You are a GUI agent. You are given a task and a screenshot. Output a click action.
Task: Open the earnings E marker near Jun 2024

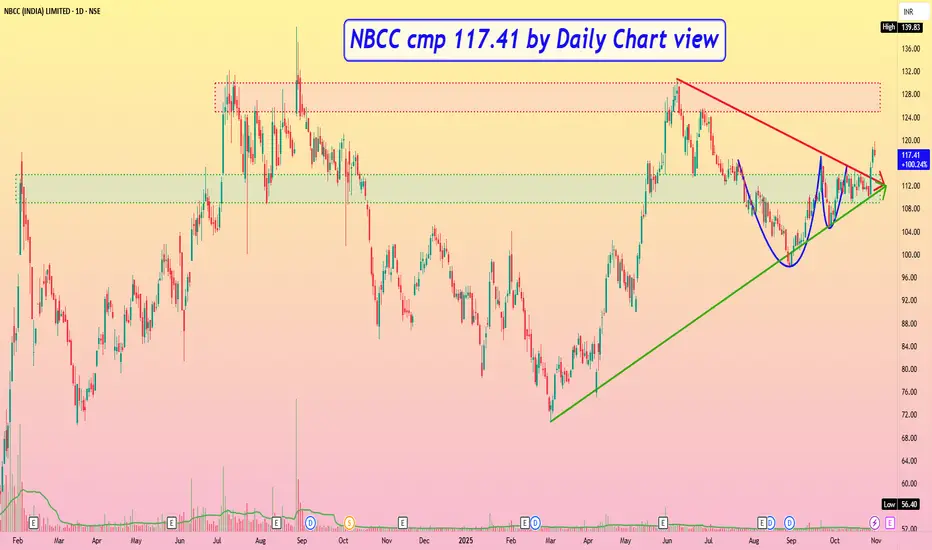(172, 523)
